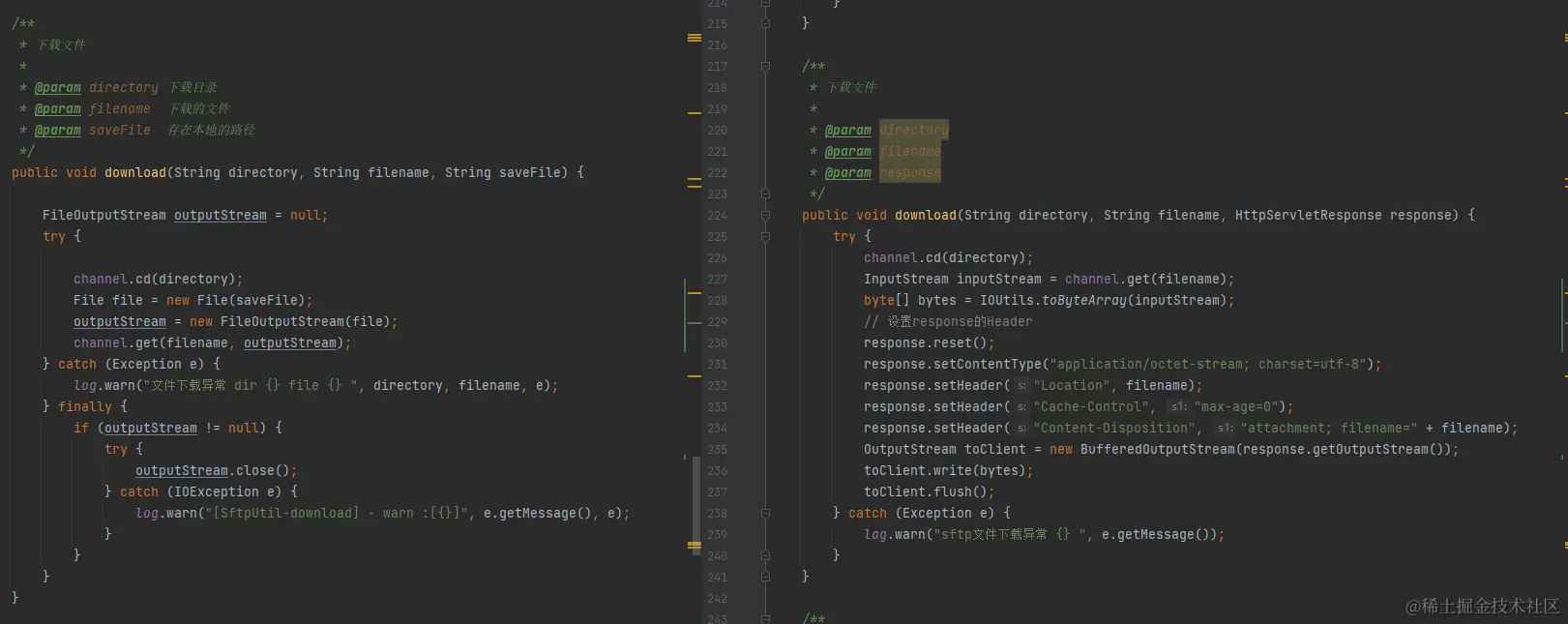Click the fold end marker at line 240
This screenshot has height=624, width=1568.
coord(765,556)
